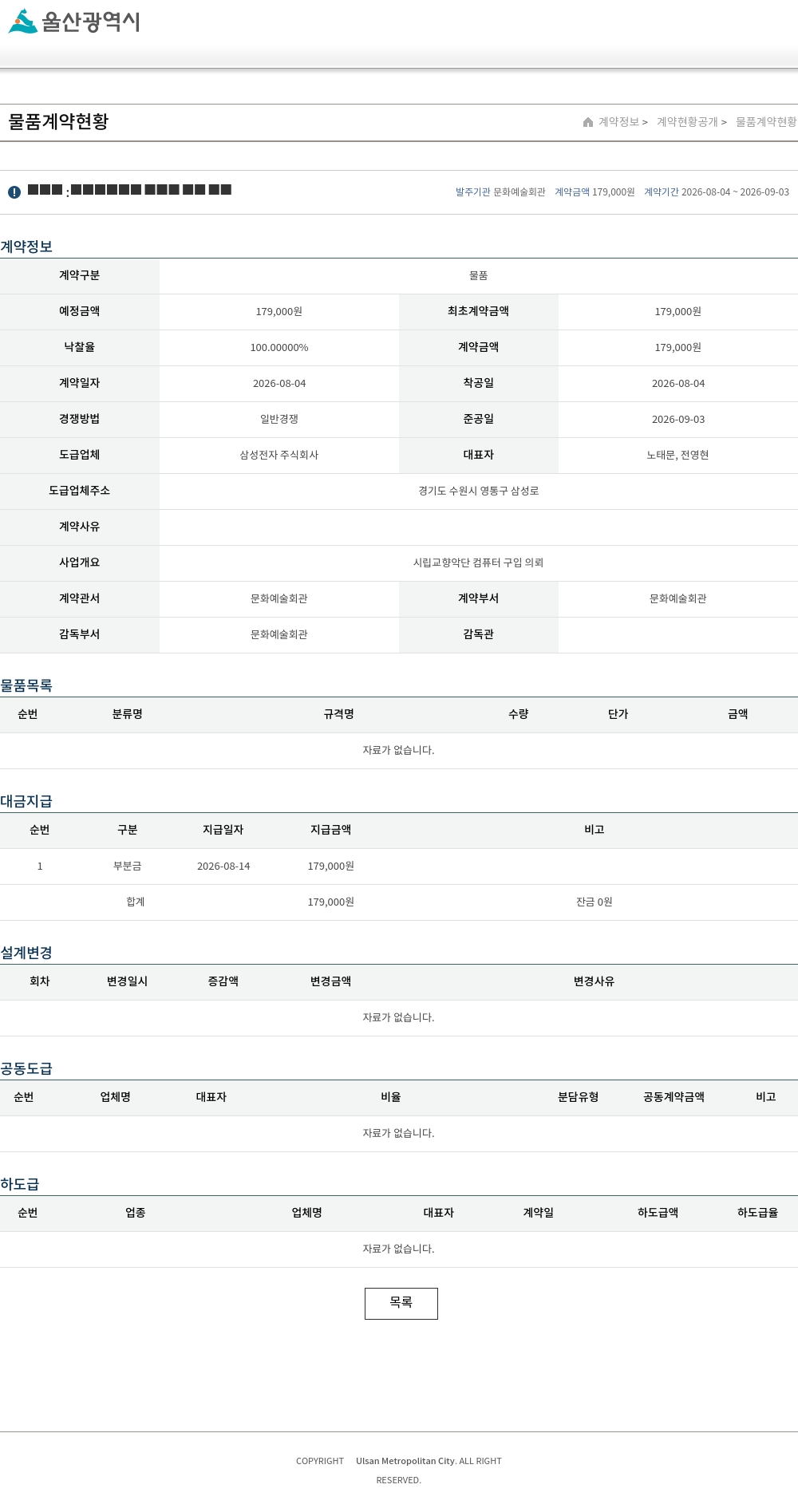Click the 물품목록 section heading
Image resolution: width=798 pixels, height=1512 pixels.
[26, 685]
